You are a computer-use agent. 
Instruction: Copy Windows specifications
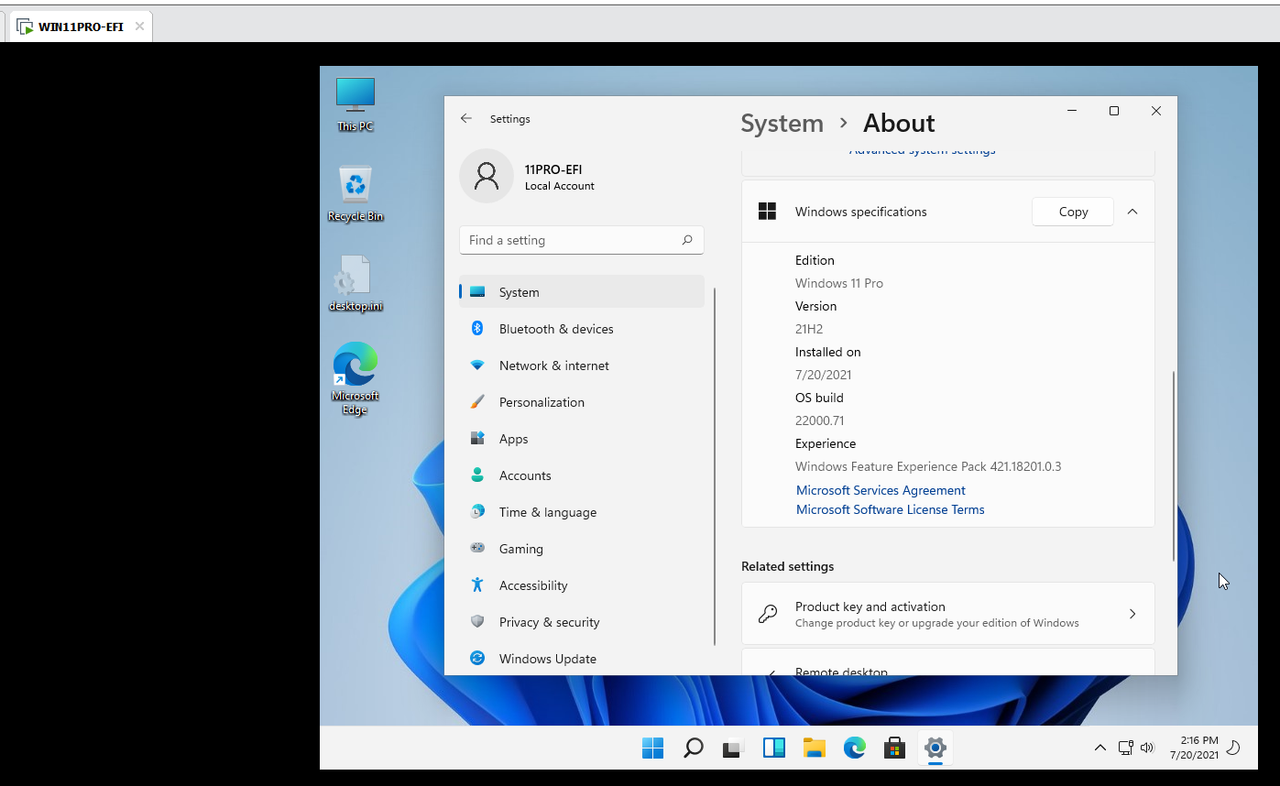pos(1073,212)
